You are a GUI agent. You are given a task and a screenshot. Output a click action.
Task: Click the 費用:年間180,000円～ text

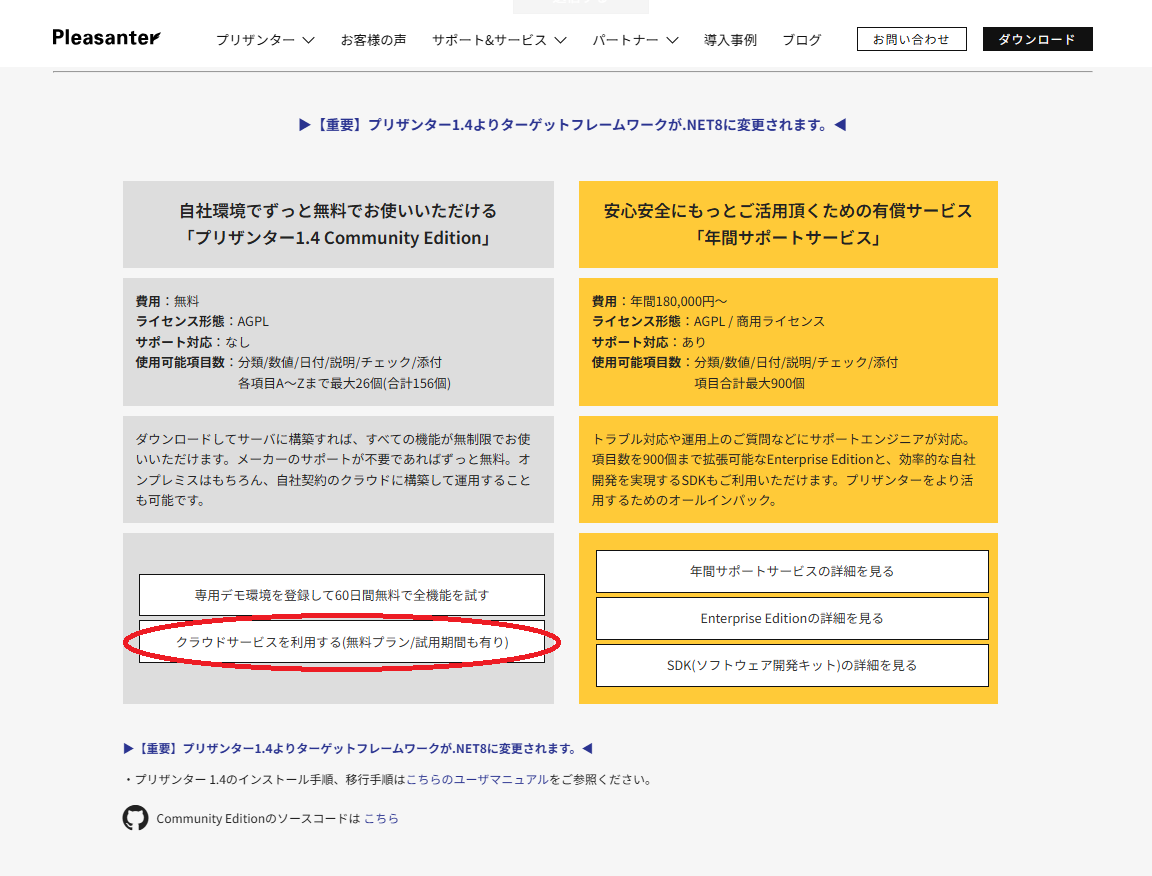pyautogui.click(x=660, y=301)
